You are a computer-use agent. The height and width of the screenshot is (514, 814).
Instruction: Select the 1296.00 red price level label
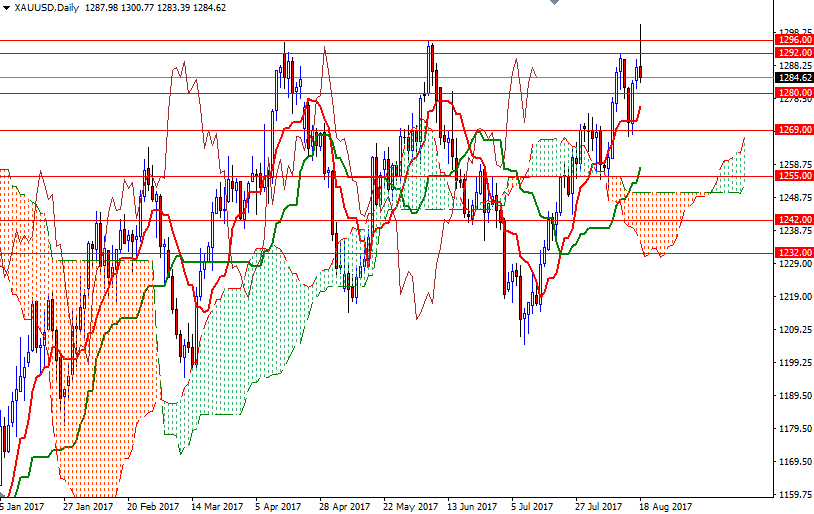point(793,40)
